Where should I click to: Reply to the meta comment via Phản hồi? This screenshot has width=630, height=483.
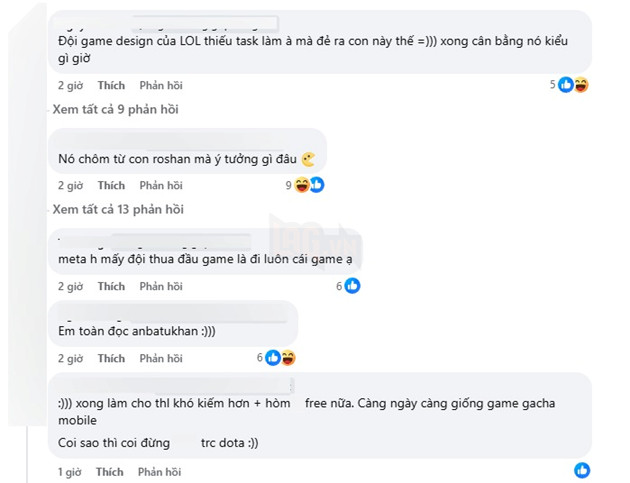point(161,286)
